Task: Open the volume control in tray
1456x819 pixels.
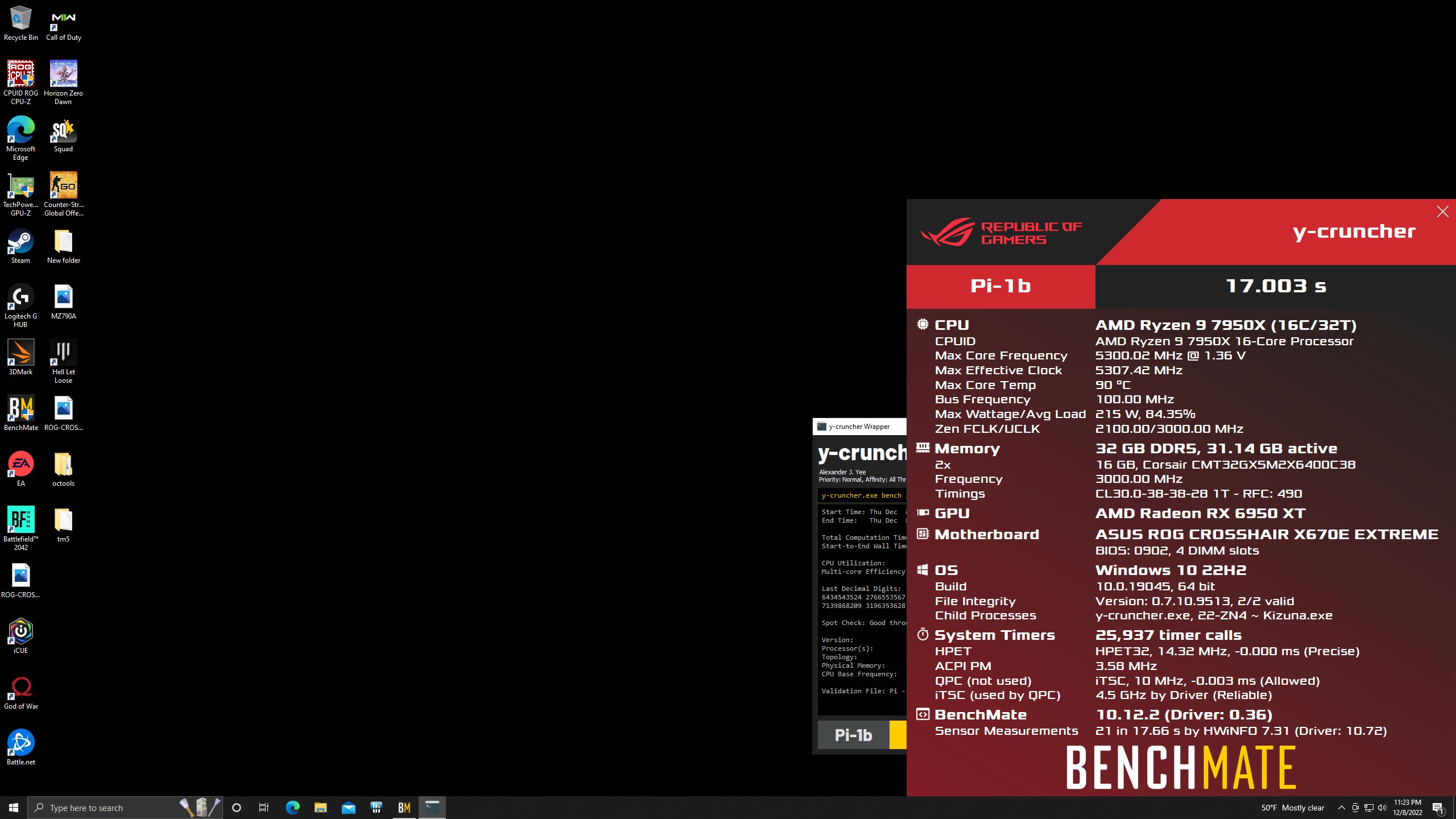Action: (x=1382, y=808)
